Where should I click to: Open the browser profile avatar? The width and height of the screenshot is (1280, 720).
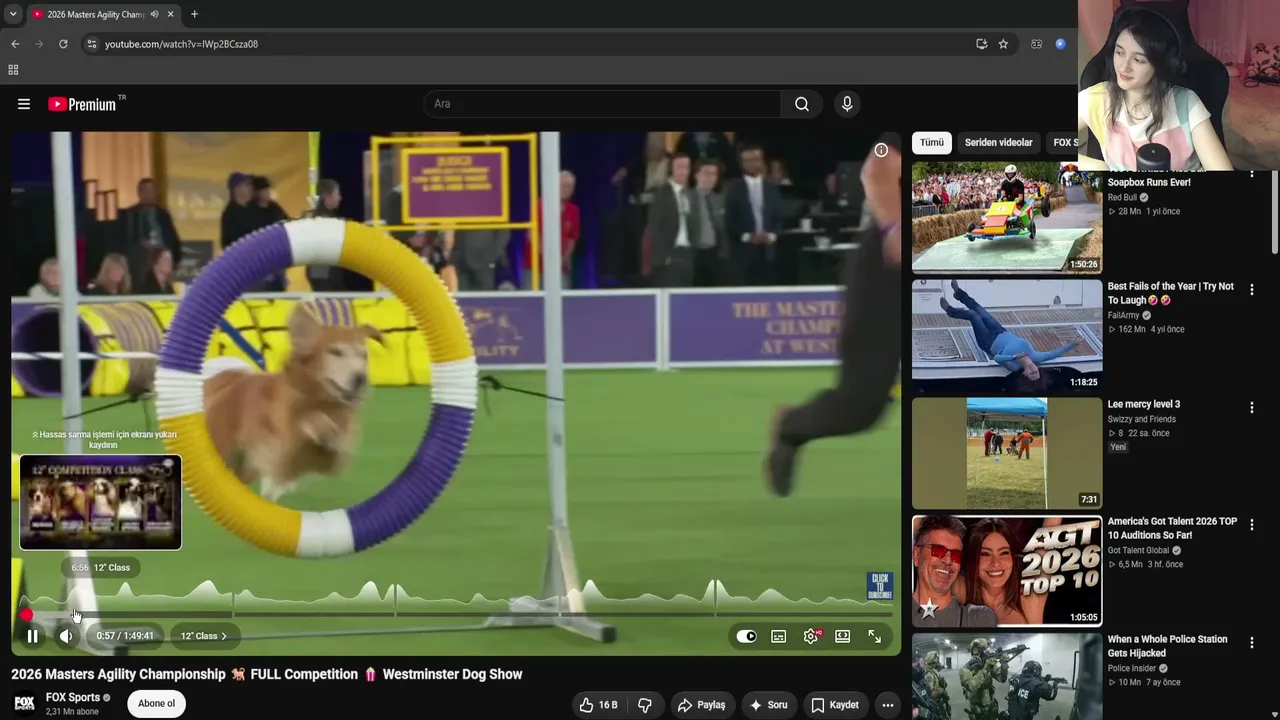click(1060, 44)
